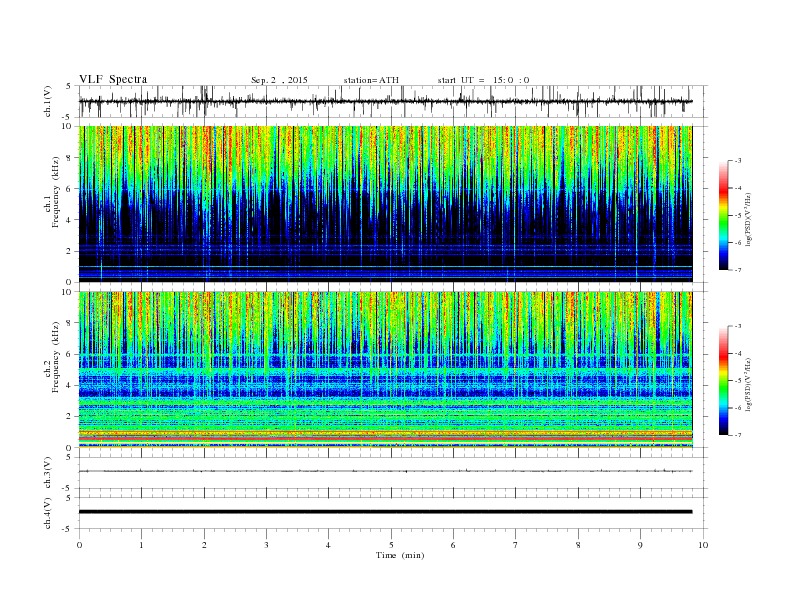Click the 'station=ATH' label
792x612 pixels.
pyautogui.click(x=371, y=80)
